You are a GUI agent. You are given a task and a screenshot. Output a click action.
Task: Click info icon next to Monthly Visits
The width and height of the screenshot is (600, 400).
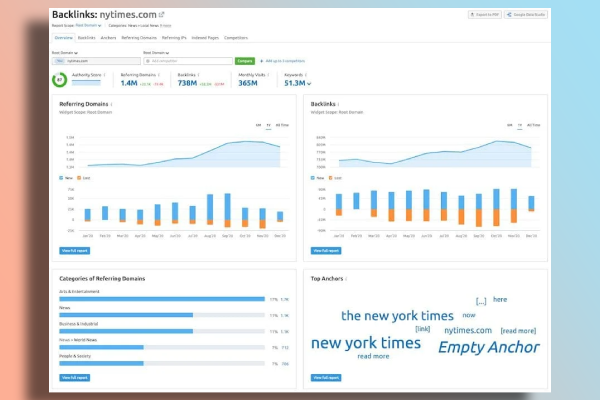[268, 75]
